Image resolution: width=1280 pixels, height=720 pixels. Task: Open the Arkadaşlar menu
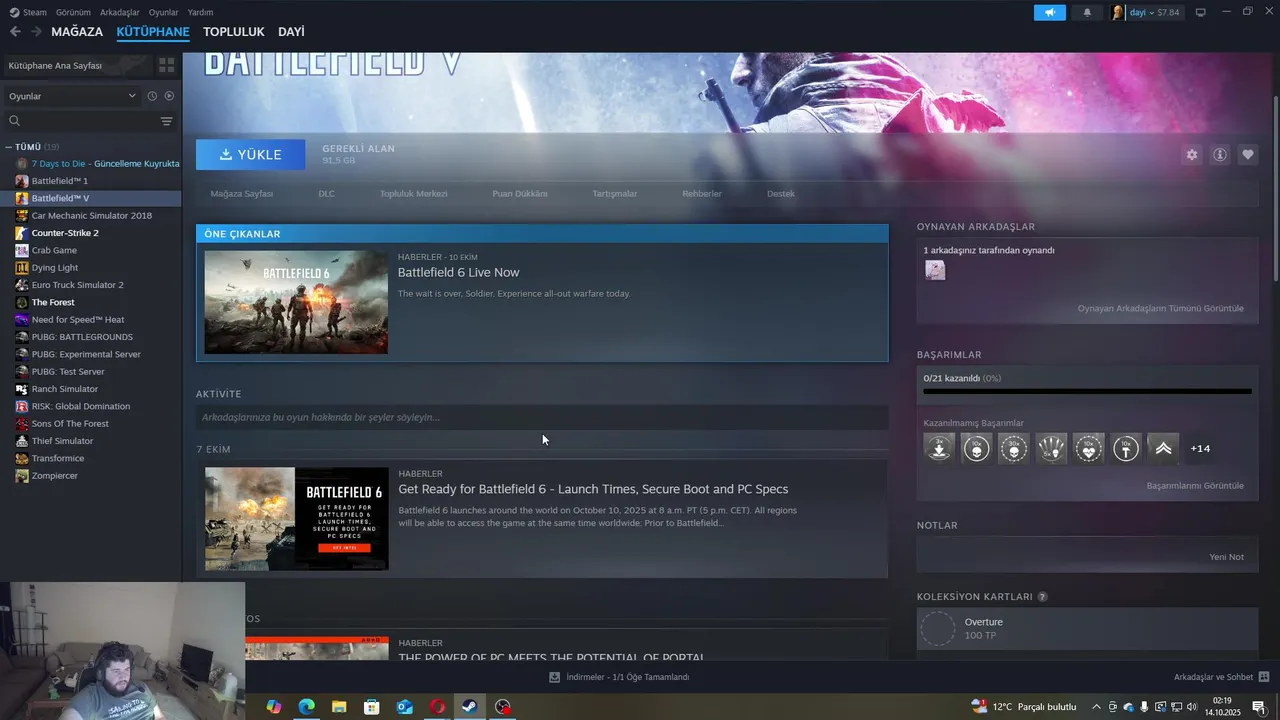click(120, 12)
